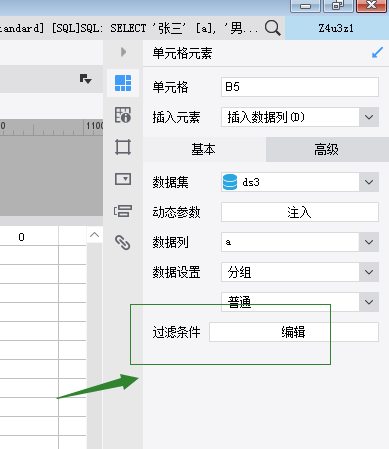Click the 编辑 filter condition button

(294, 332)
